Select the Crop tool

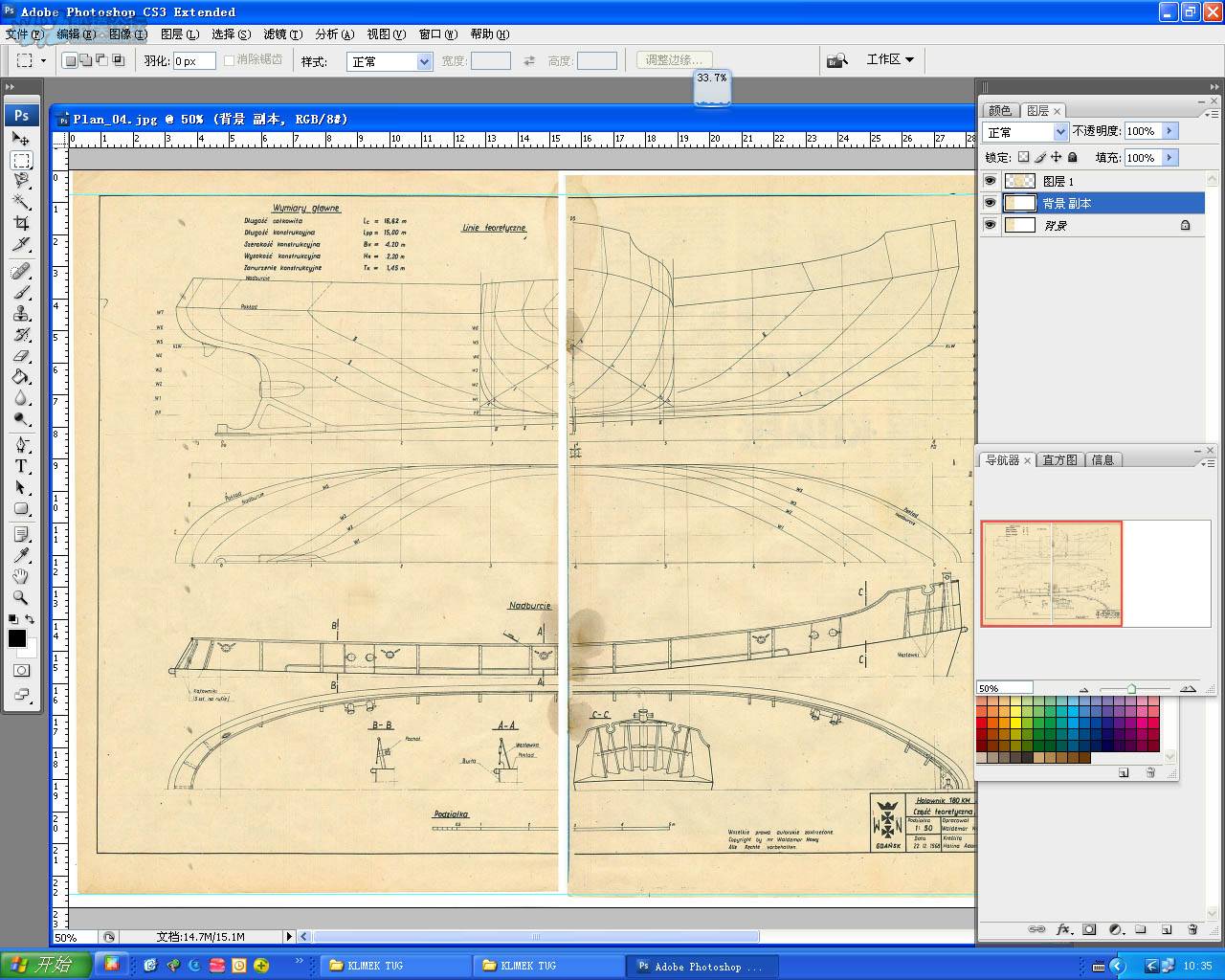(x=21, y=223)
